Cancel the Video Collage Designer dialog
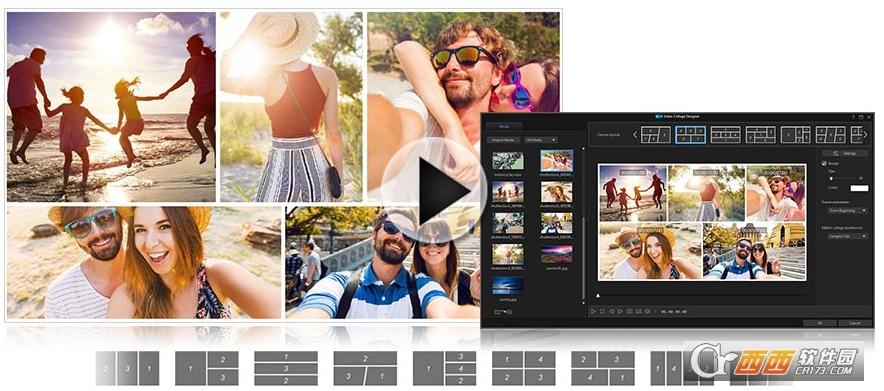This screenshot has width=884, height=391. pos(855,323)
